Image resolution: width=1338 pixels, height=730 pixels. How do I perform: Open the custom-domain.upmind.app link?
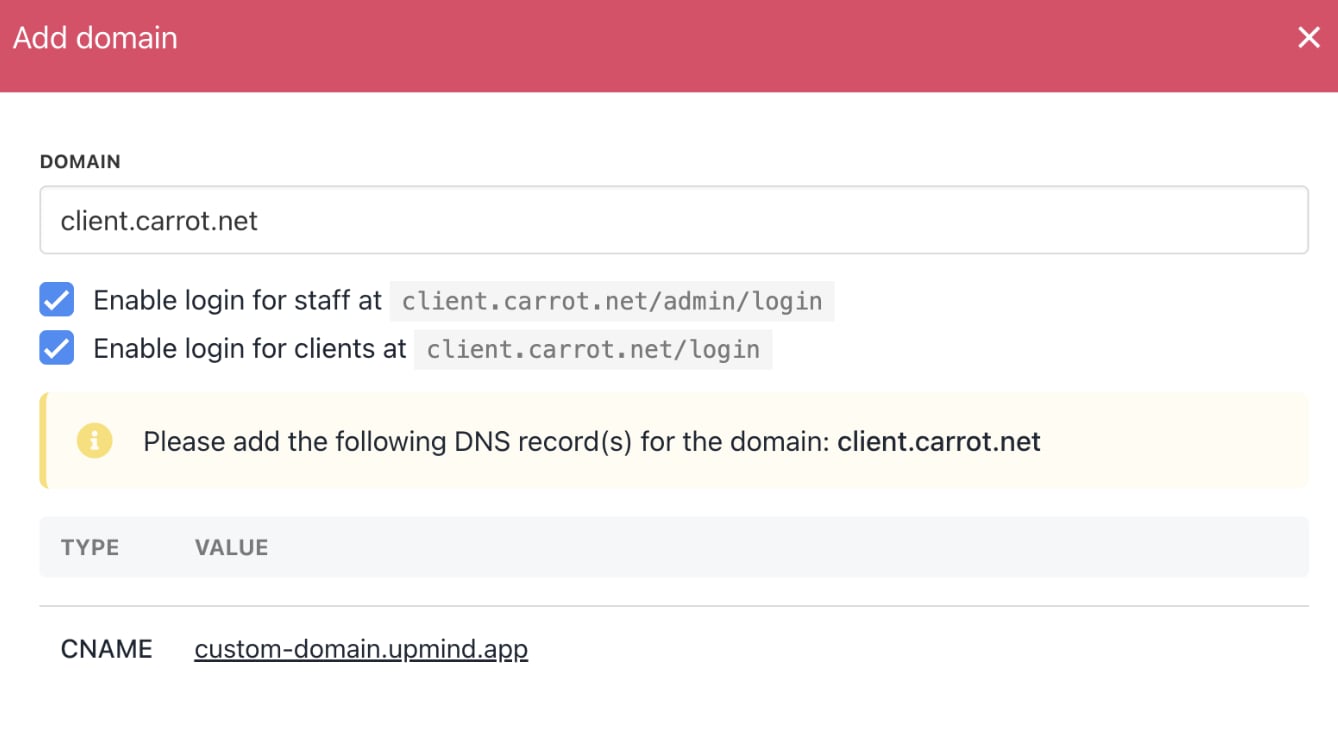pos(361,649)
